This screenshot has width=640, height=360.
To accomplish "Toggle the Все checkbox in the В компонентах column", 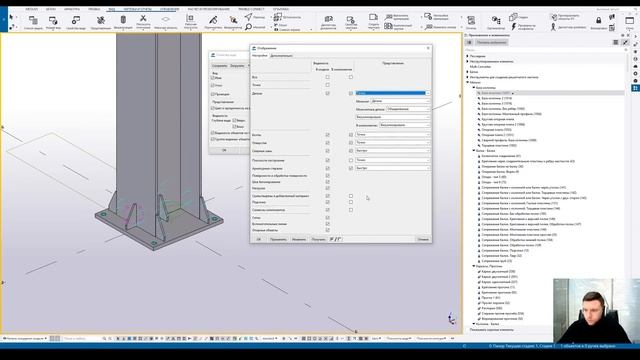I will pos(351,77).
